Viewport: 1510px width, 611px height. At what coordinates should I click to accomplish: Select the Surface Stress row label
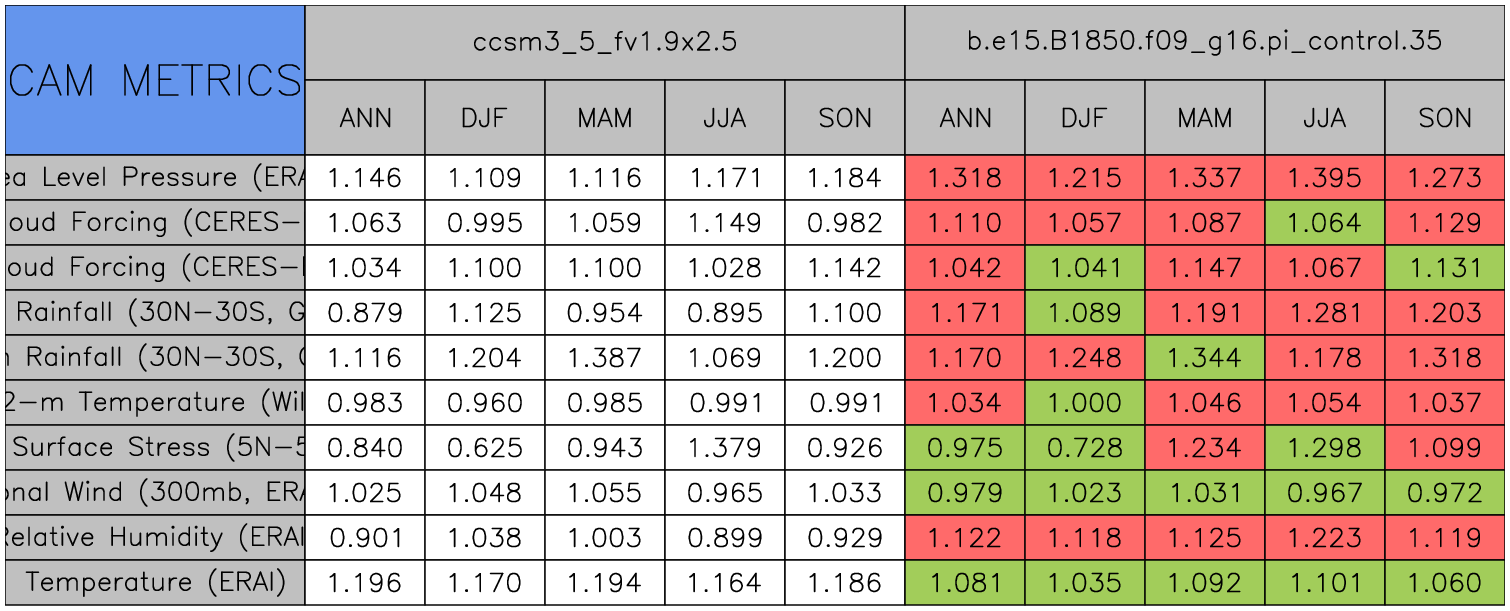(x=155, y=447)
